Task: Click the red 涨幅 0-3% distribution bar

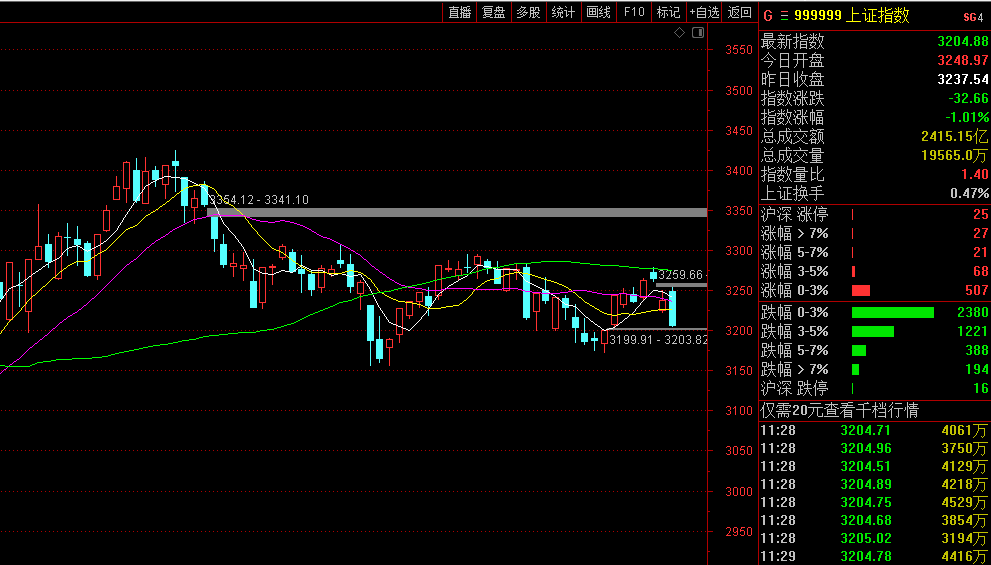Action: coord(860,290)
